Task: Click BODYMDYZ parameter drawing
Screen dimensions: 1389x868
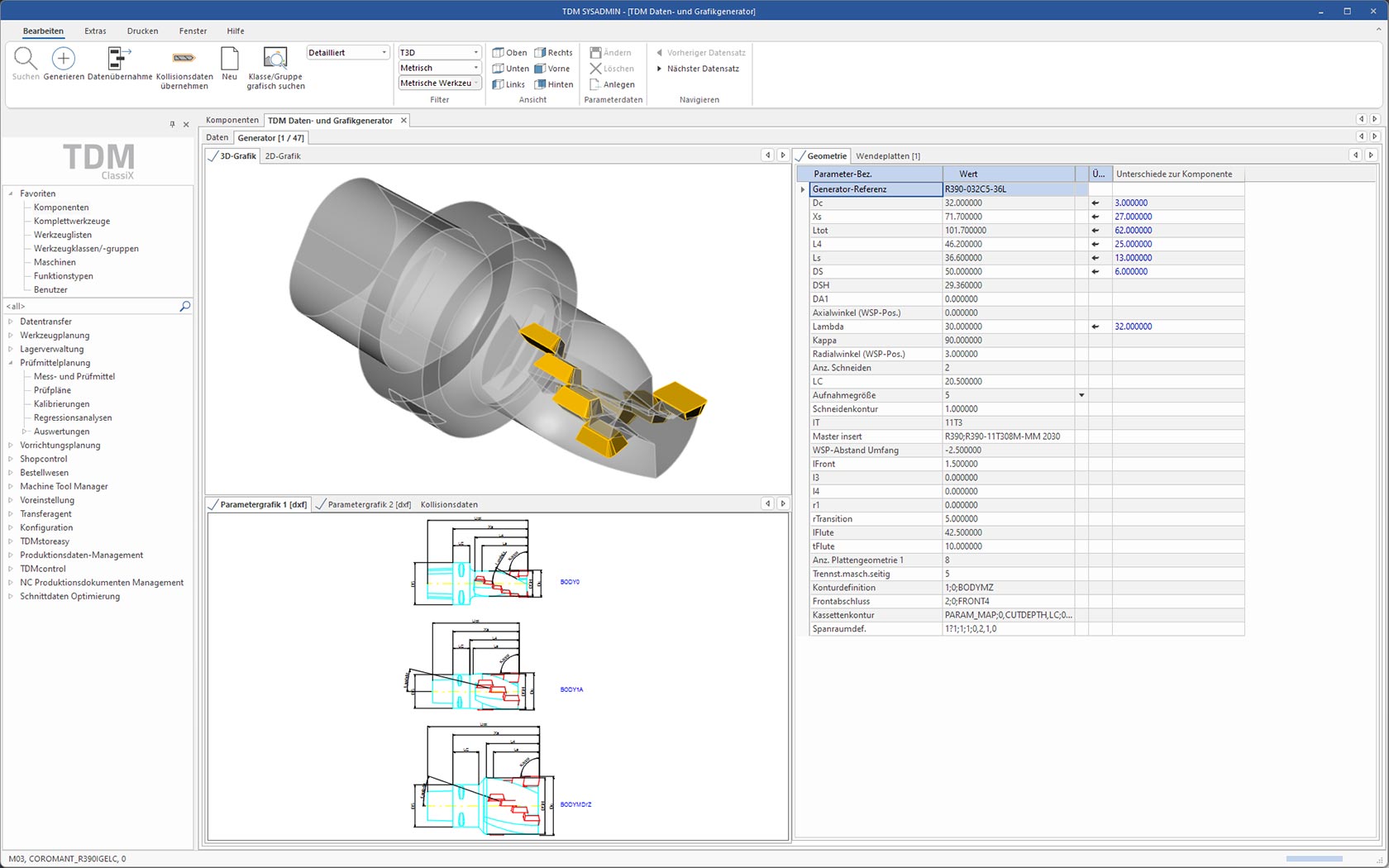Action: point(484,781)
